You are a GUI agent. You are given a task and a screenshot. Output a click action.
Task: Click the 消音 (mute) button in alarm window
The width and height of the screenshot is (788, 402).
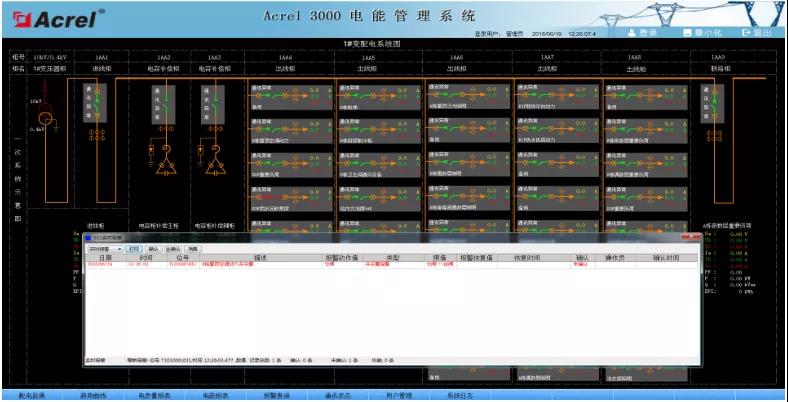(x=193, y=249)
